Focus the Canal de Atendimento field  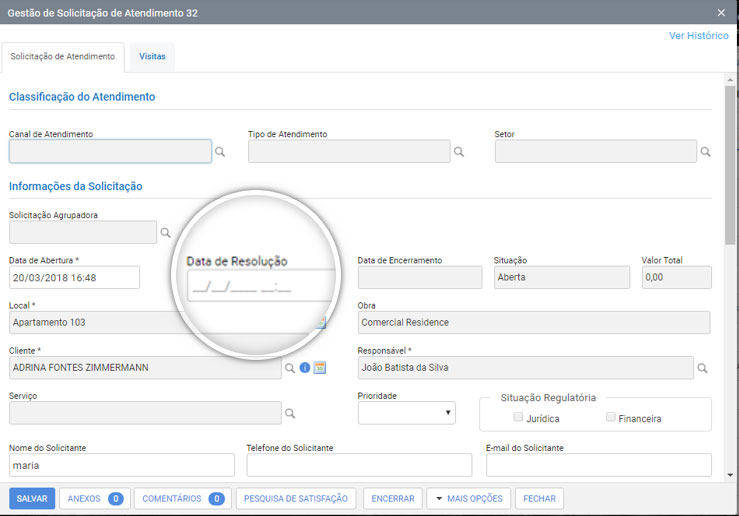pyautogui.click(x=110, y=151)
